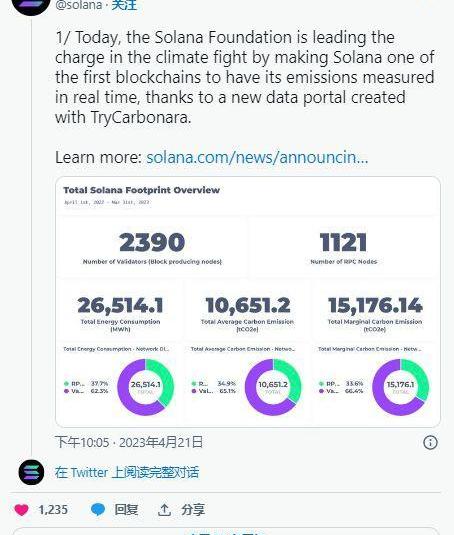Click the Solana avatar beside read conversation
454x535 pixels.
(31, 473)
